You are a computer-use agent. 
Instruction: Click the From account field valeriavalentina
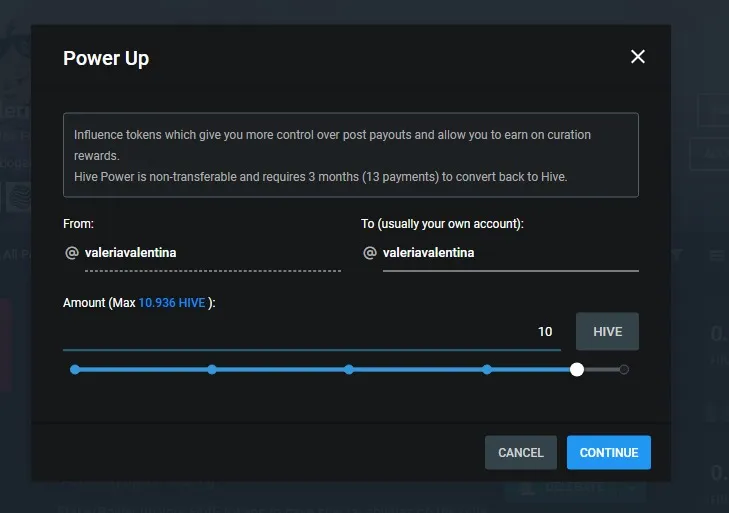[x=212, y=253]
